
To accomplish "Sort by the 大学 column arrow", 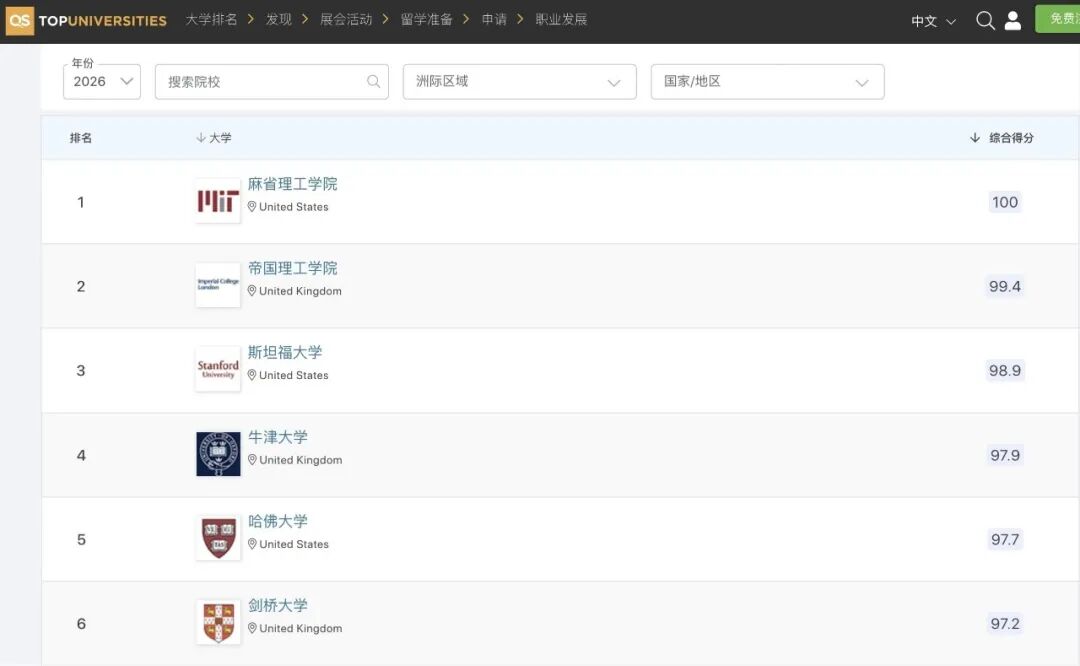I will [200, 138].
